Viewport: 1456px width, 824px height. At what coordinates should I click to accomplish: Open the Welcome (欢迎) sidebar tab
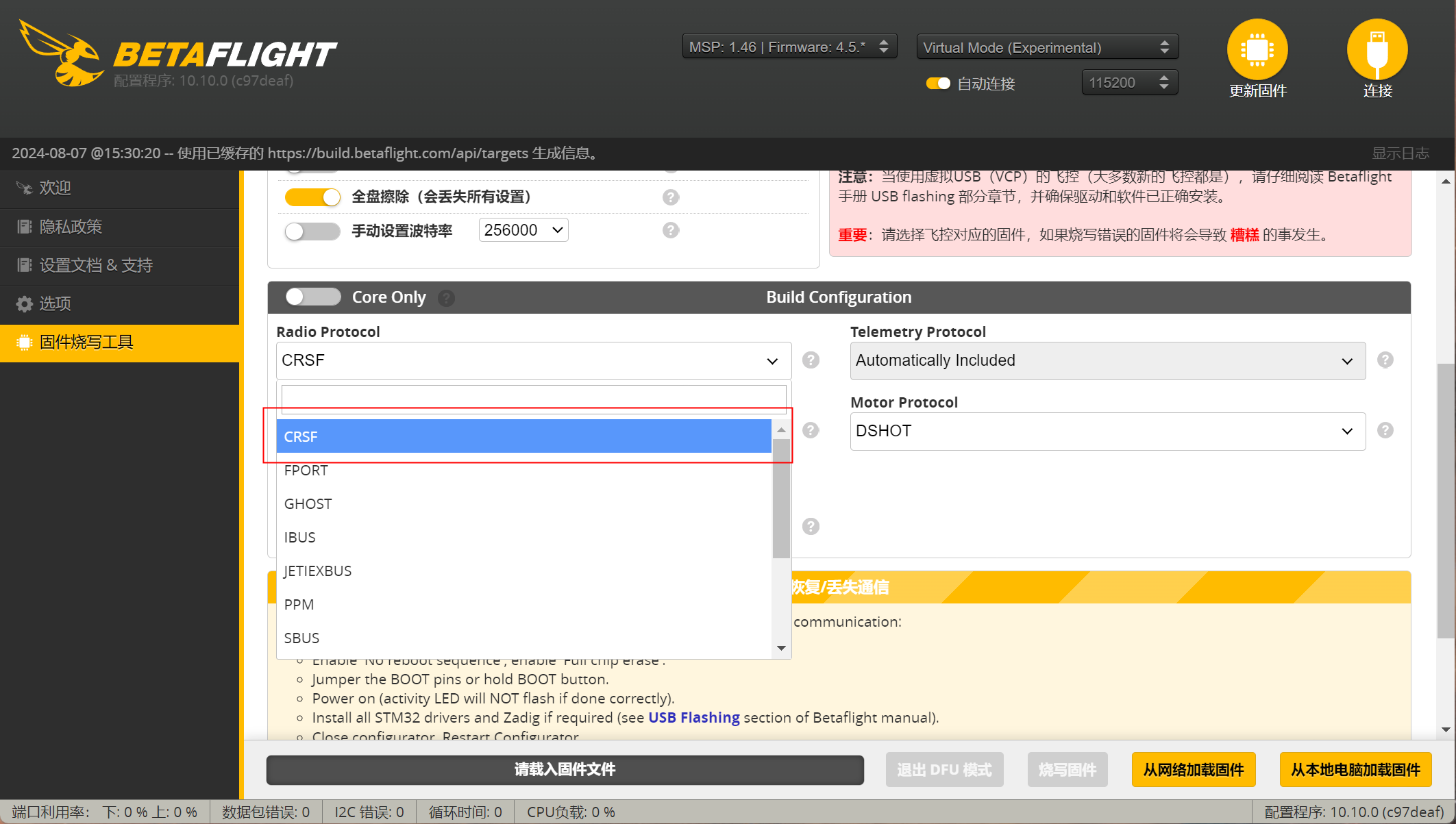(119, 188)
